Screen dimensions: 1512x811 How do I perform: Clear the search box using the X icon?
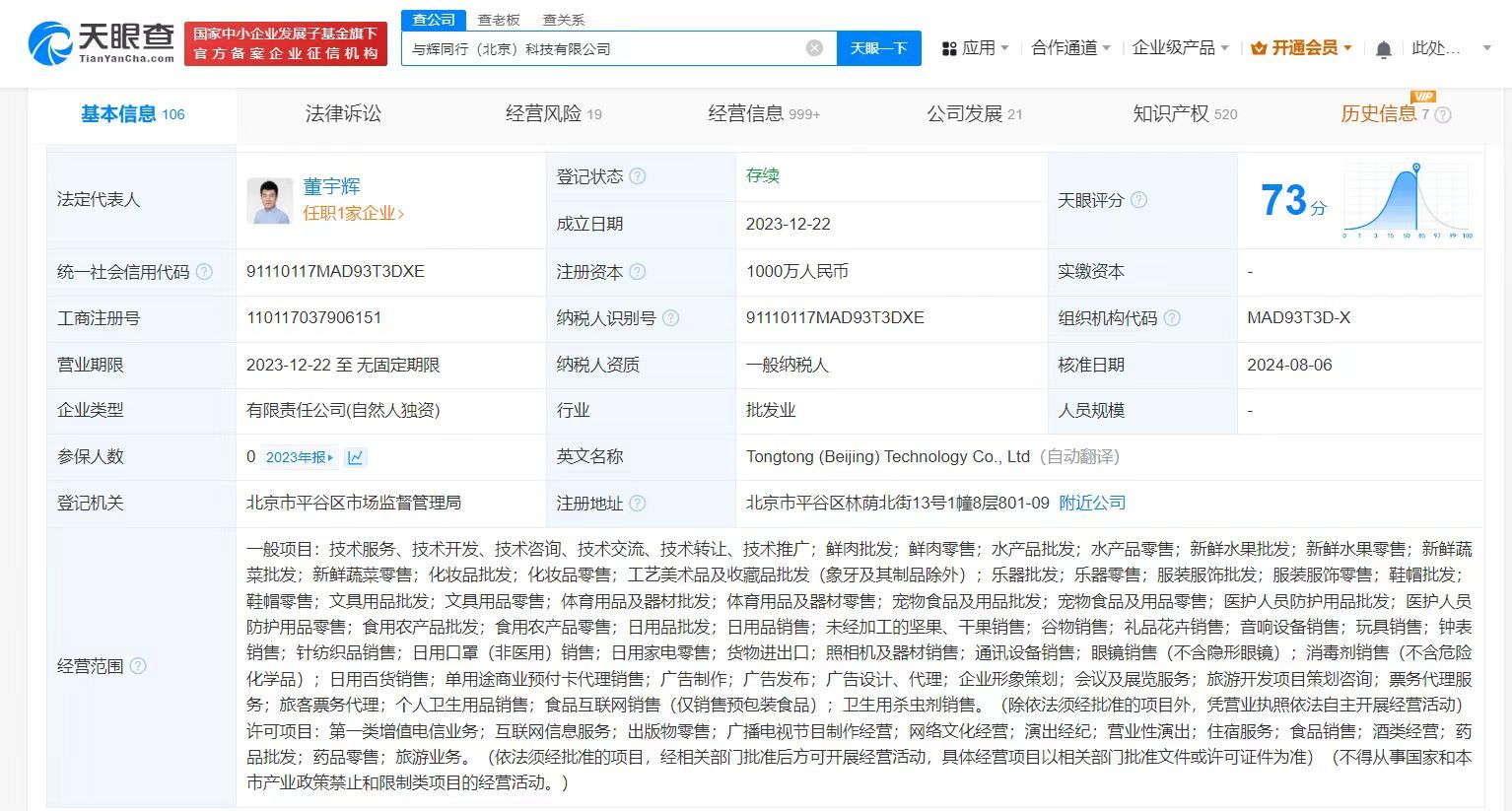point(812,47)
